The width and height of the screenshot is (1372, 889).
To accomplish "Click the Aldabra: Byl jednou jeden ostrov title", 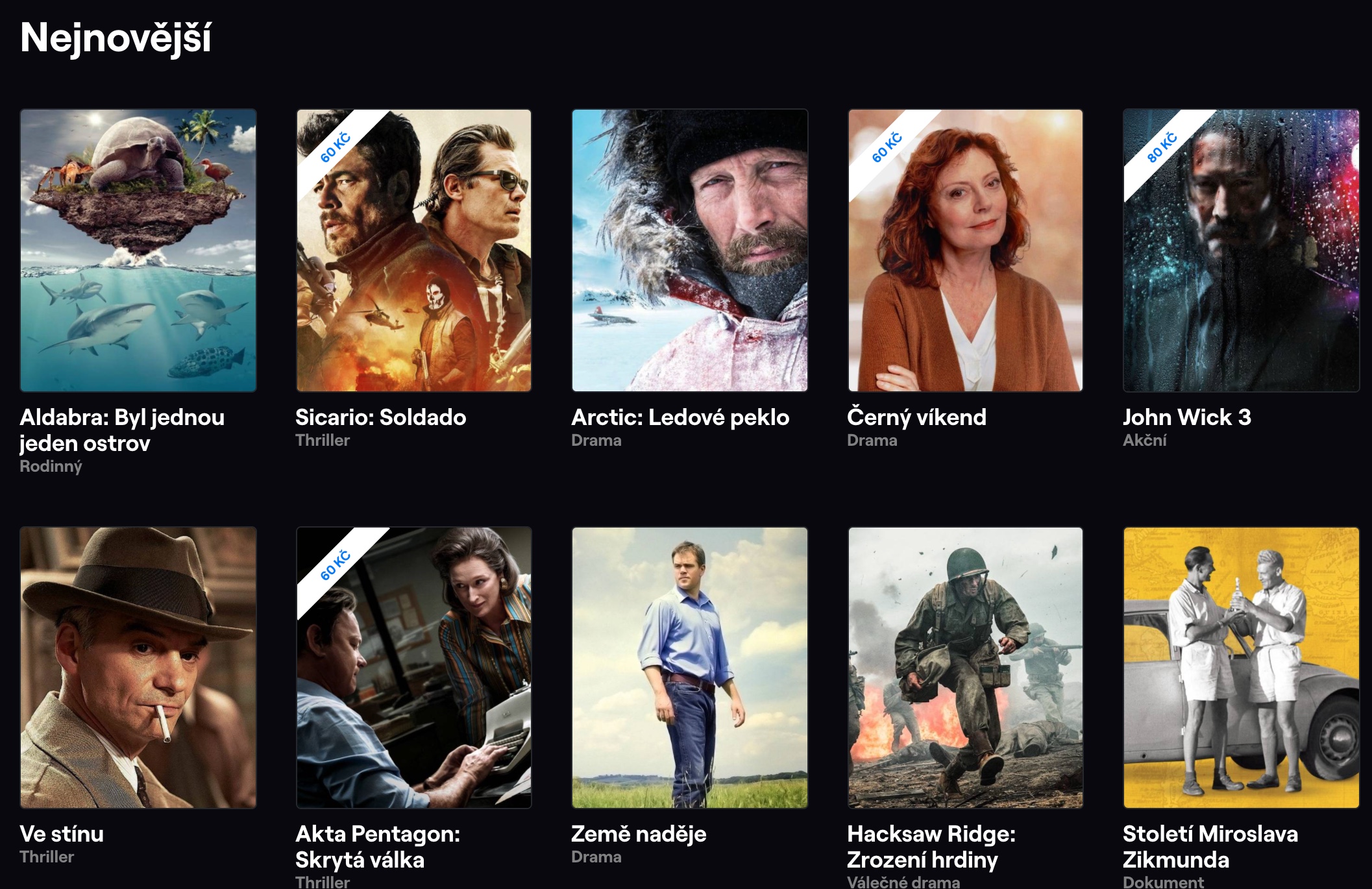I will 122,430.
